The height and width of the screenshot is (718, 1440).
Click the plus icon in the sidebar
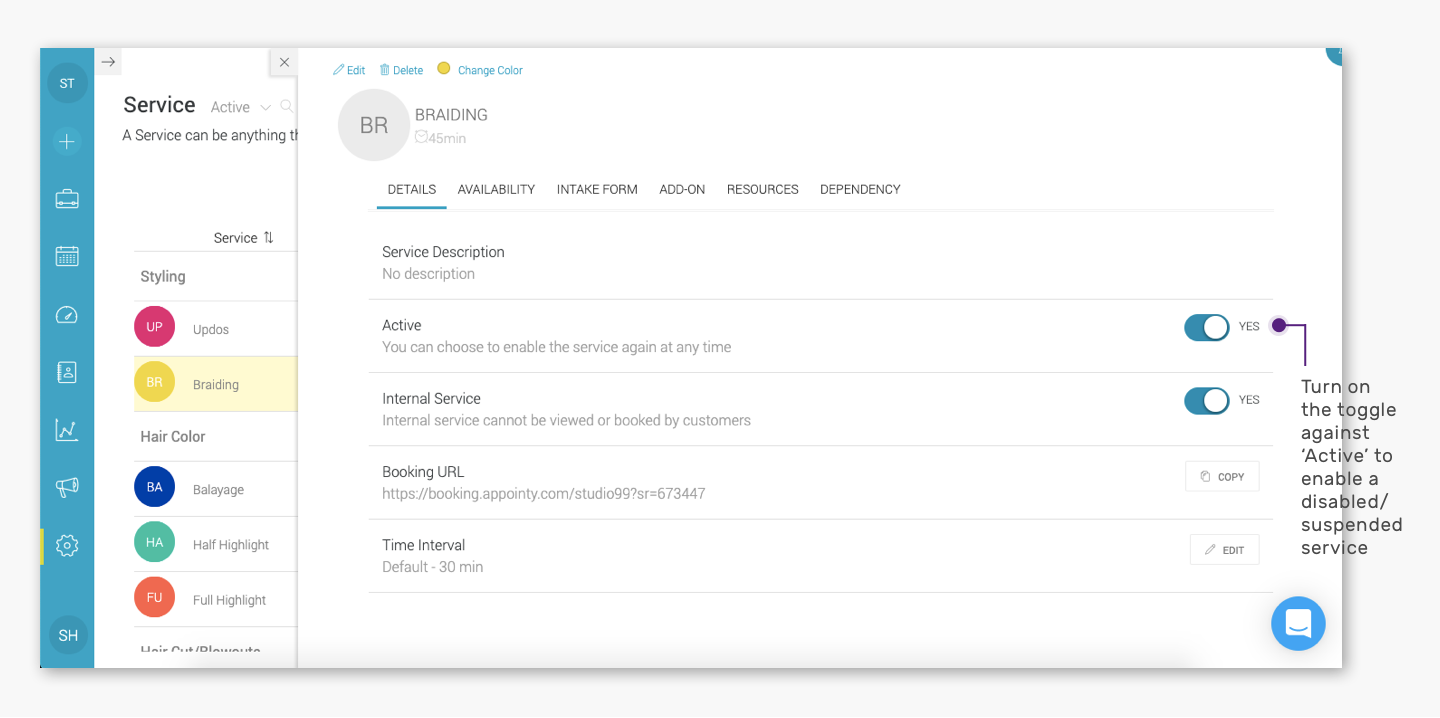(67, 142)
